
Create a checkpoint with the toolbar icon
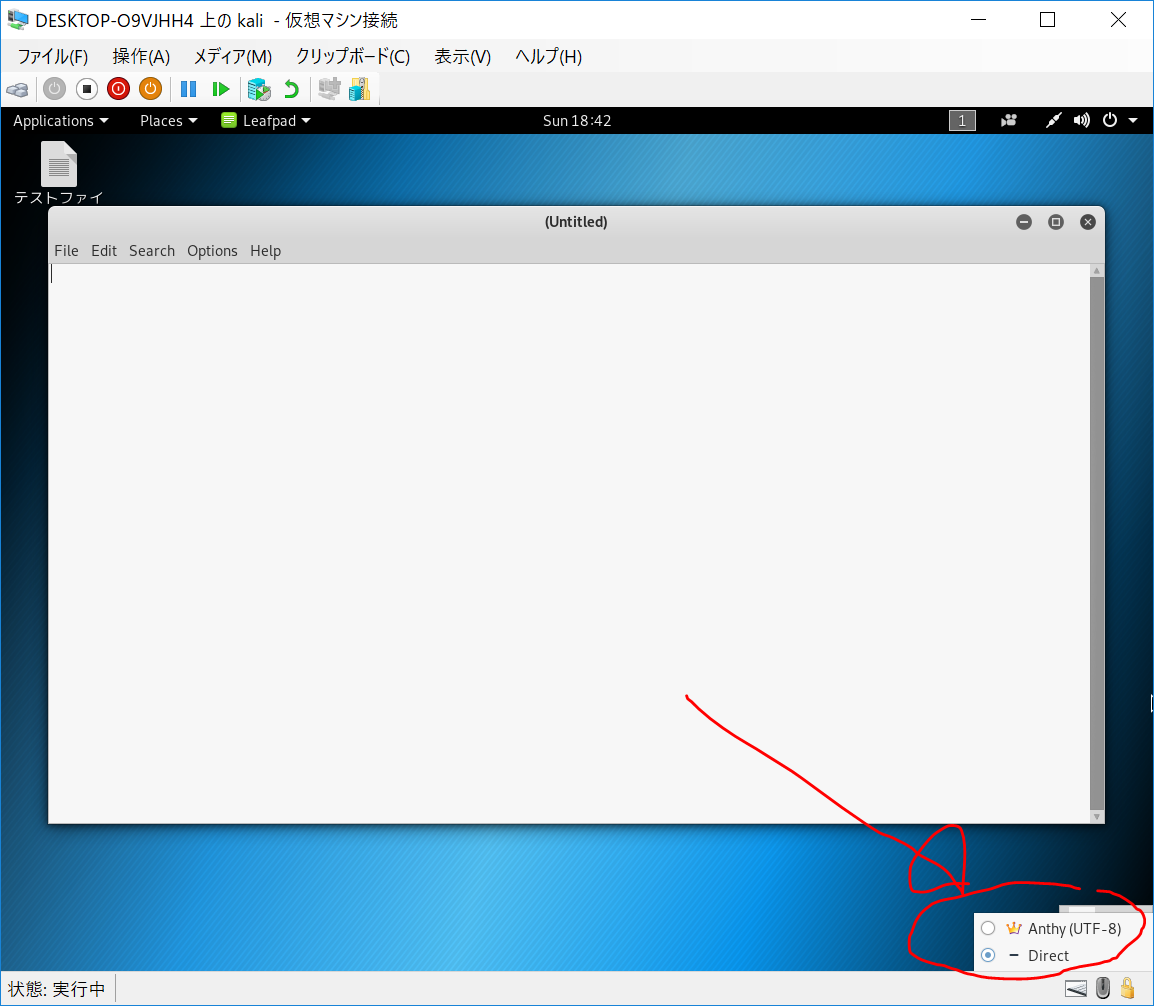click(259, 89)
